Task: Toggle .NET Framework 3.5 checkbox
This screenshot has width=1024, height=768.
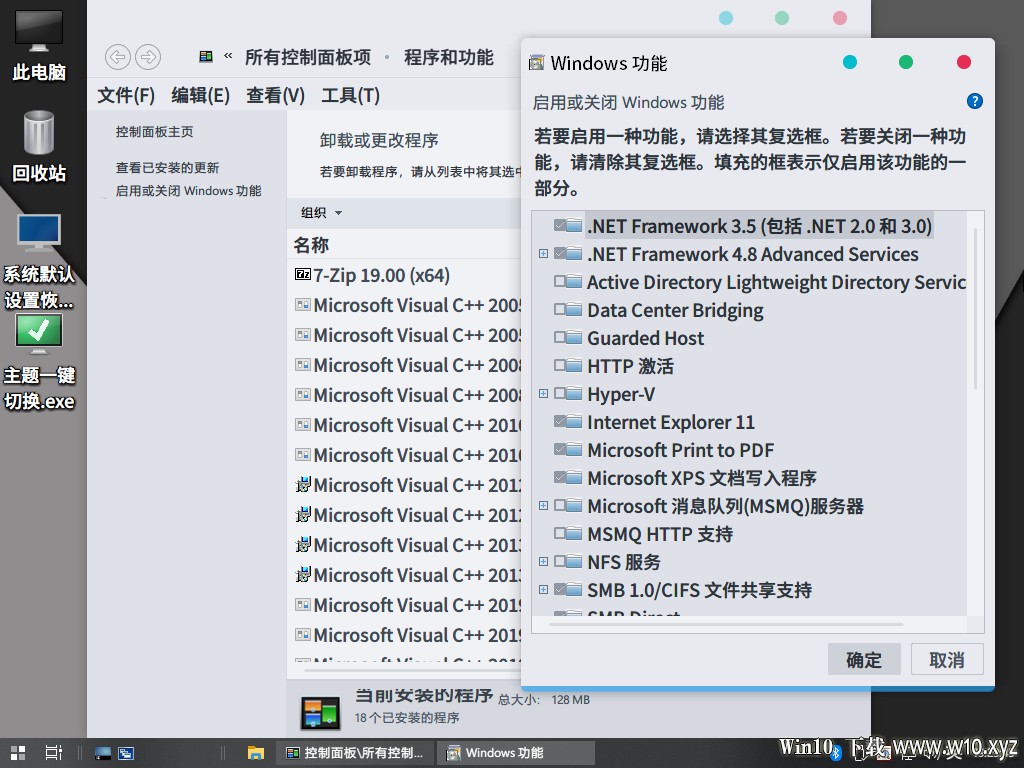Action: [560, 225]
